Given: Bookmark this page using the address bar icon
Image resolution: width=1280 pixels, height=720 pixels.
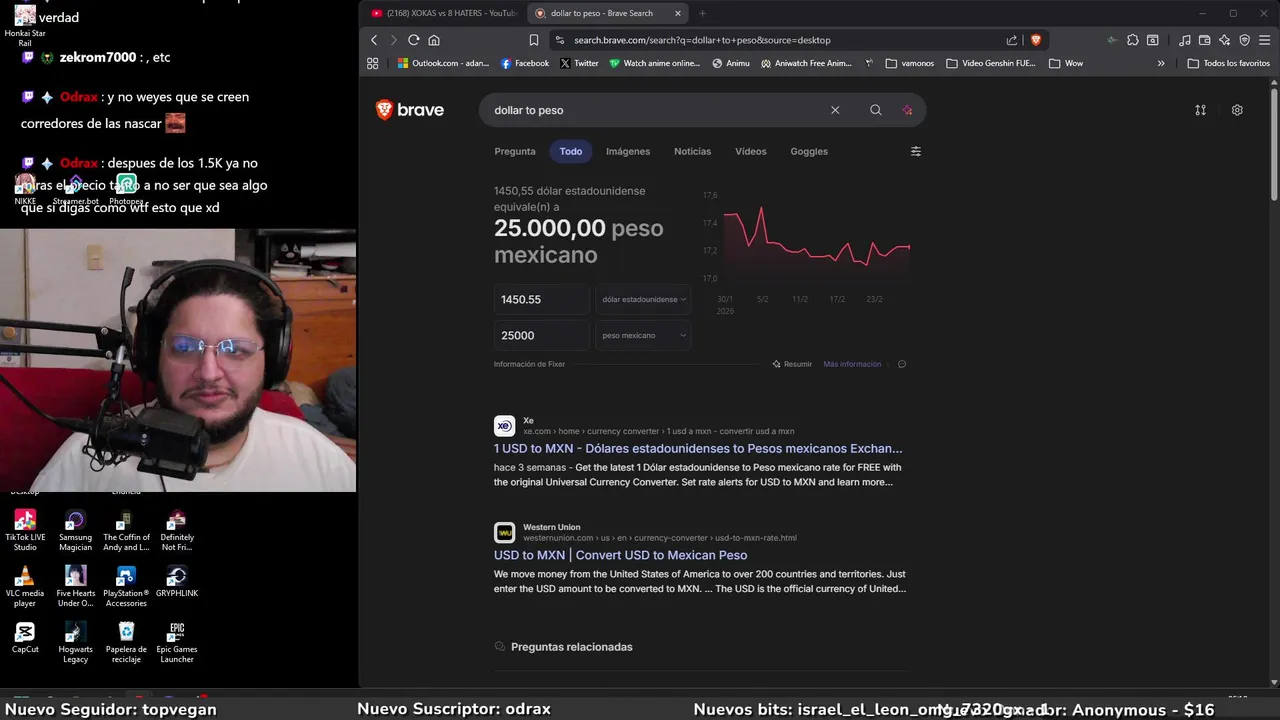Looking at the screenshot, I should coord(534,40).
